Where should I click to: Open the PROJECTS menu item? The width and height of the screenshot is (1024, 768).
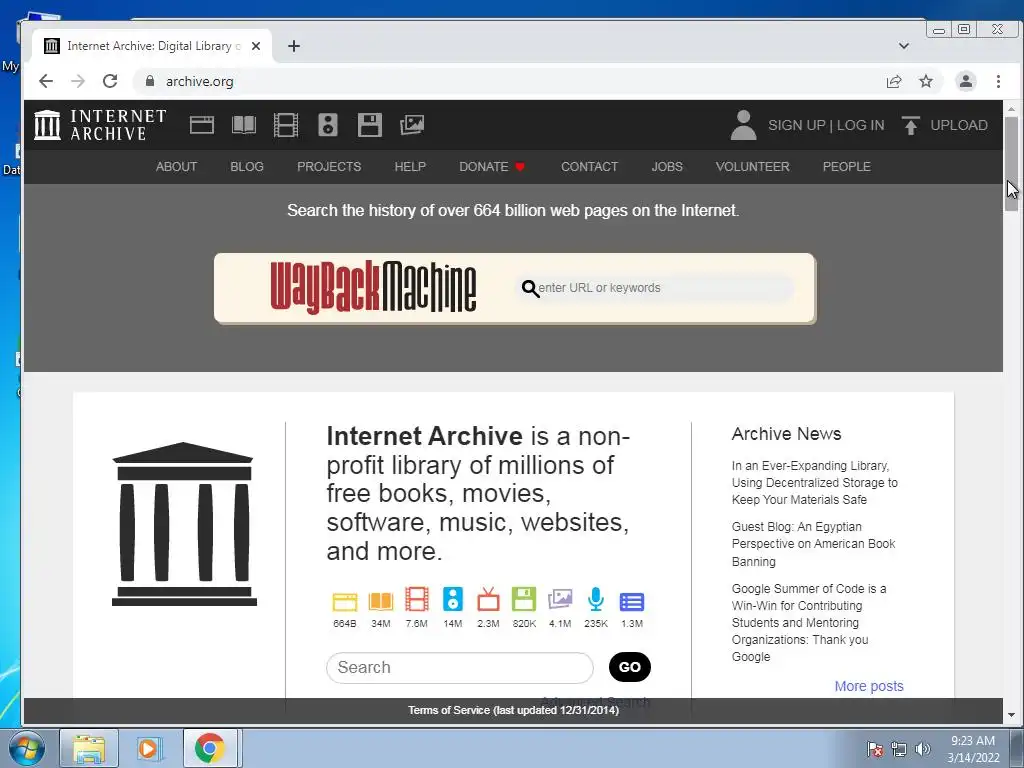329,167
